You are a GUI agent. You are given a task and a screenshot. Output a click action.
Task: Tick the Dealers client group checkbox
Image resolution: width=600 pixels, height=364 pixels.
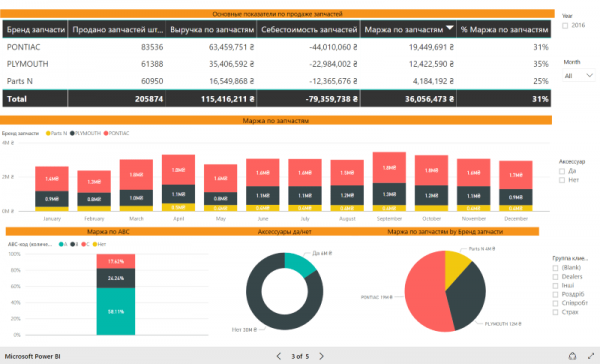pyautogui.click(x=555, y=277)
